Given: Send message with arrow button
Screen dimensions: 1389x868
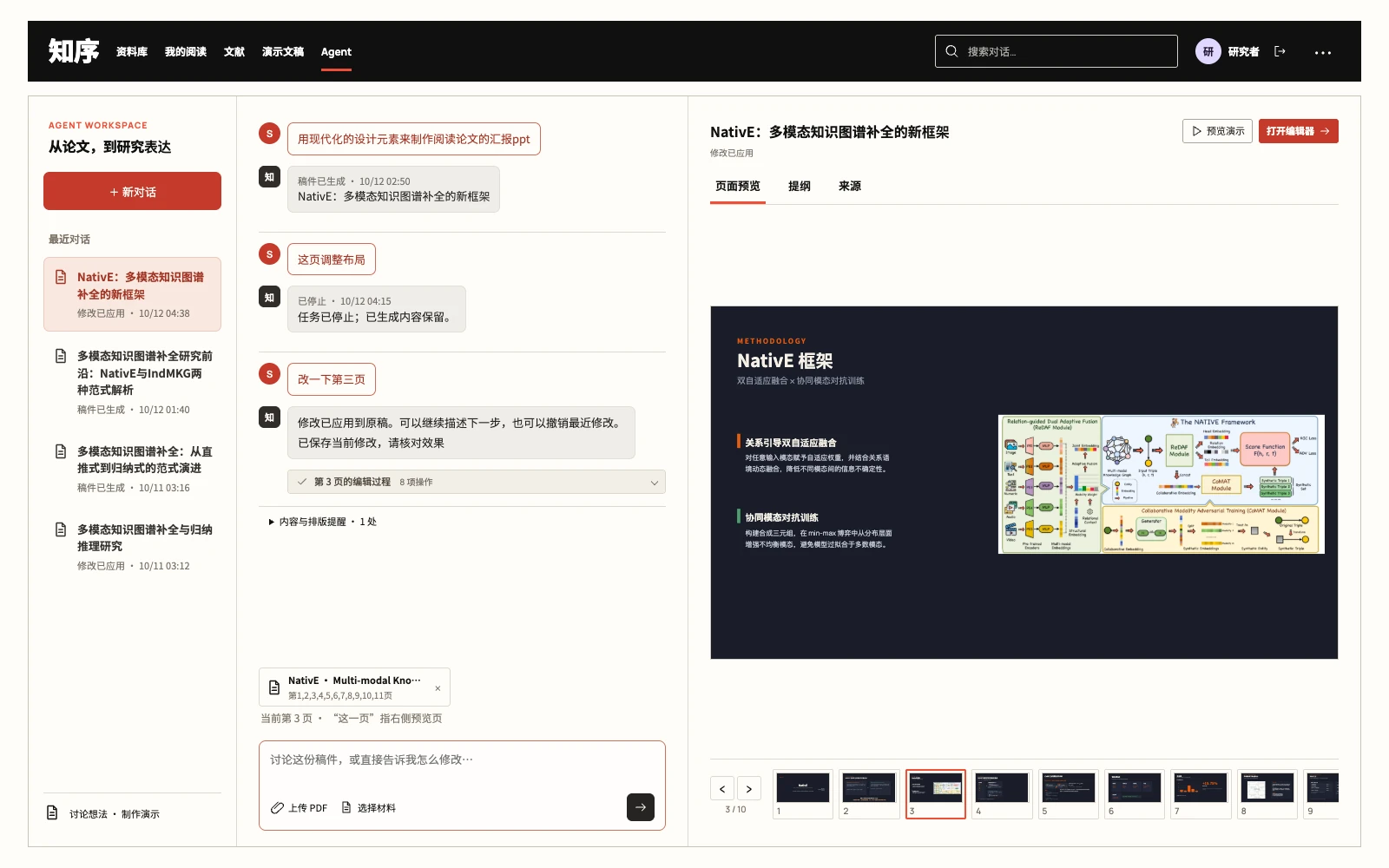Looking at the screenshot, I should point(640,807).
